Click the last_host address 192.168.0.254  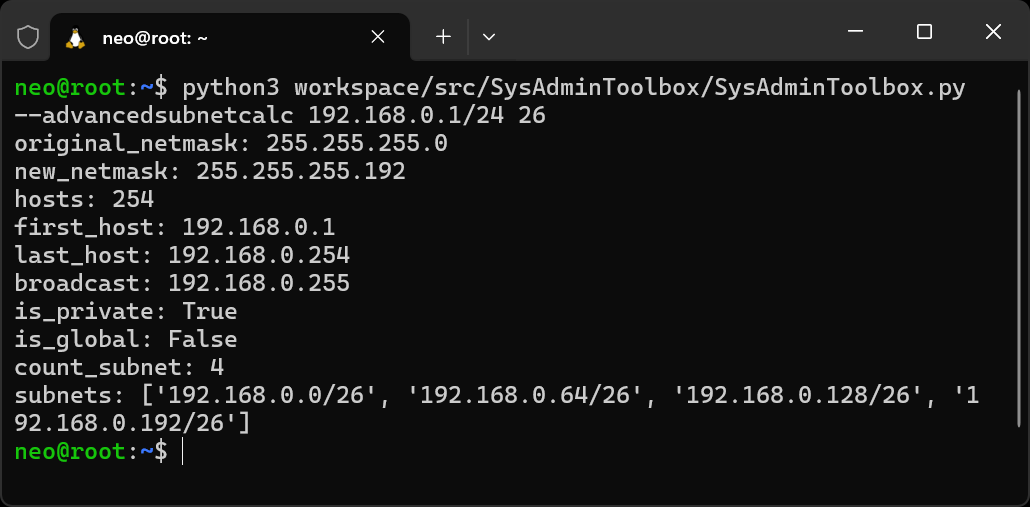click(259, 255)
